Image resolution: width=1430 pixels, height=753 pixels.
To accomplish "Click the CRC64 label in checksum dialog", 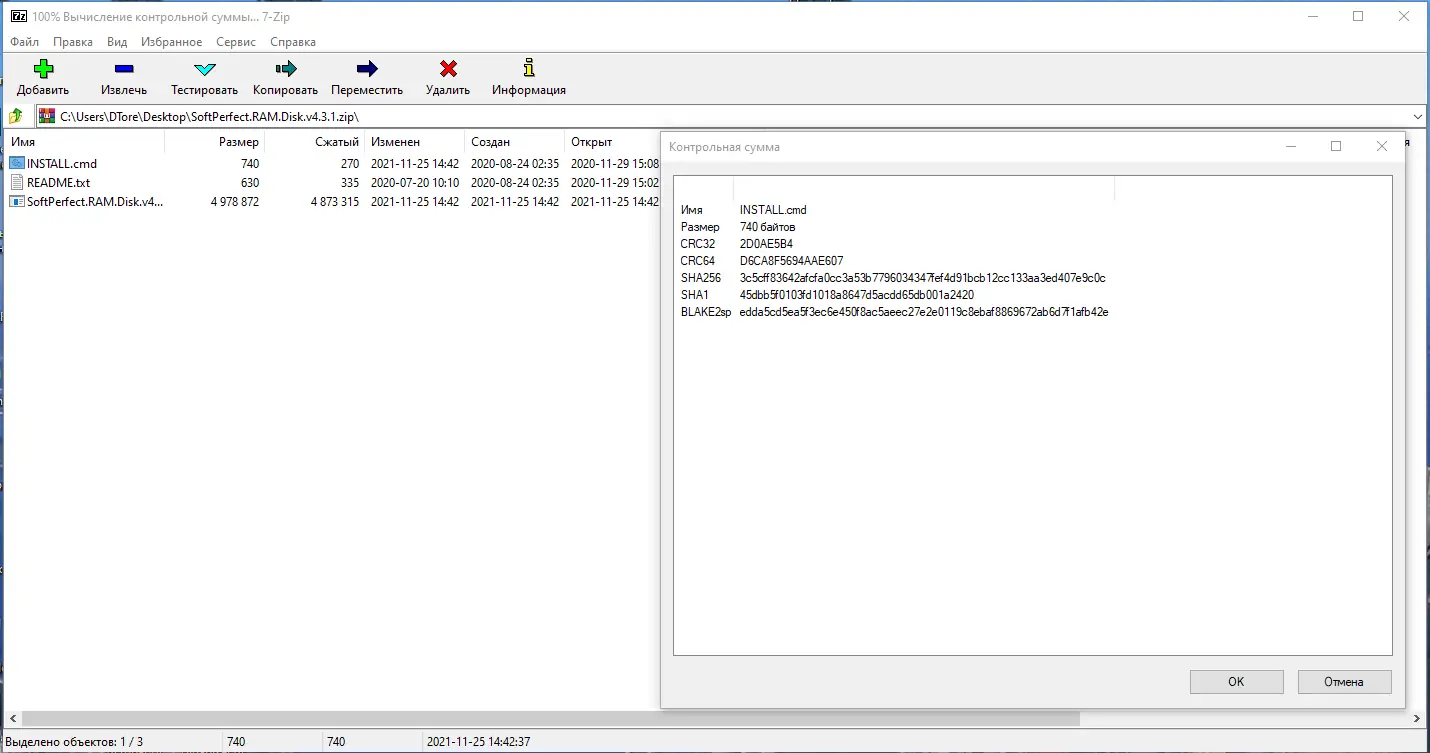I will pyautogui.click(x=698, y=261).
